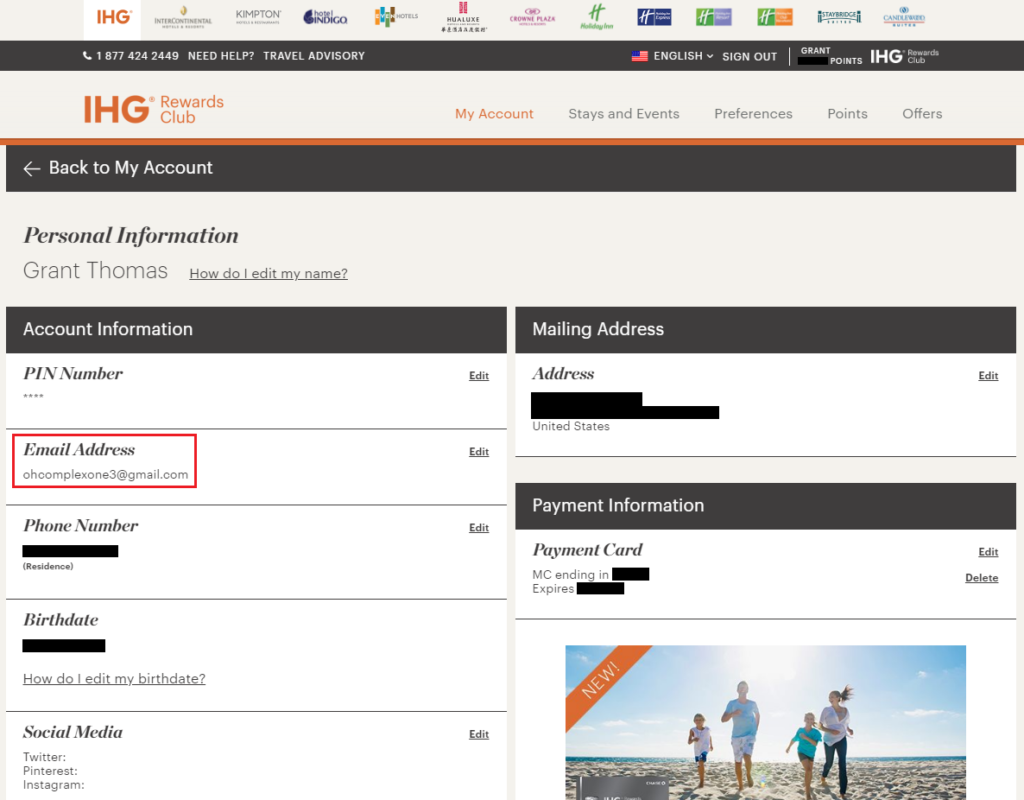Select the Crowne Plaza brand icon
The image size is (1024, 800).
point(533,17)
